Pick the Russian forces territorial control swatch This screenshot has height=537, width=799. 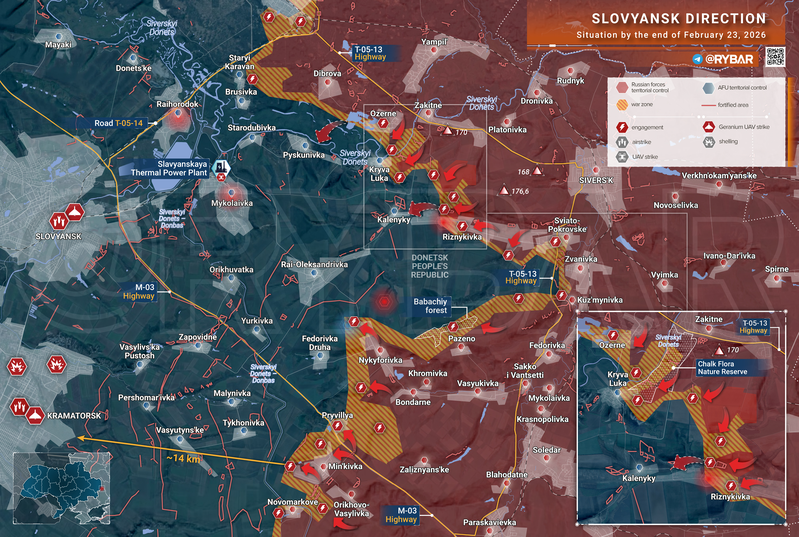(x=623, y=88)
